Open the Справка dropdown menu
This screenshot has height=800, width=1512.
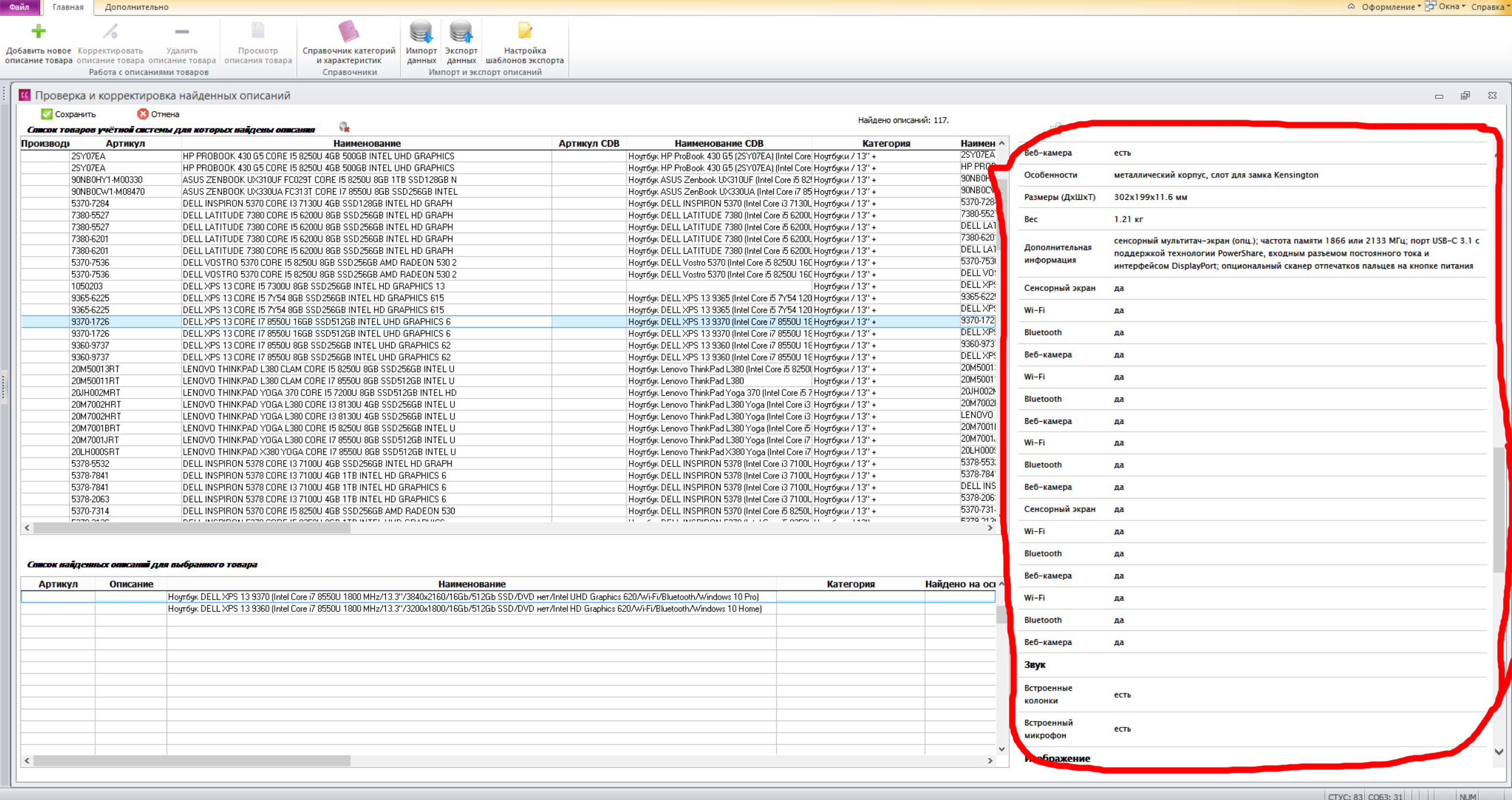tap(1491, 7)
